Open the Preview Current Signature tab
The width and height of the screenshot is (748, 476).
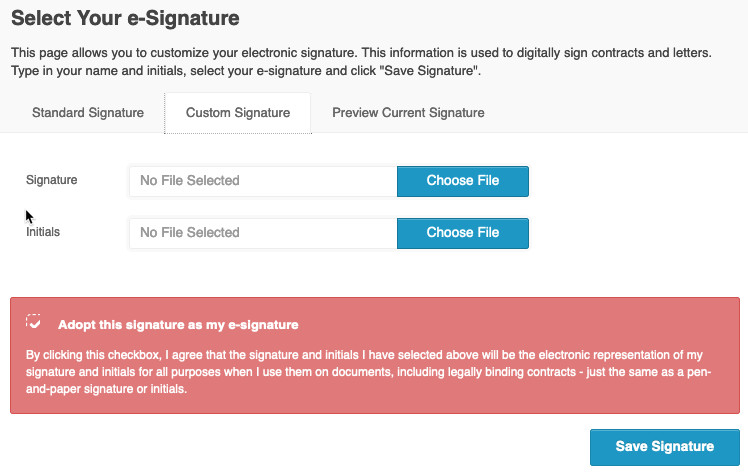point(408,113)
